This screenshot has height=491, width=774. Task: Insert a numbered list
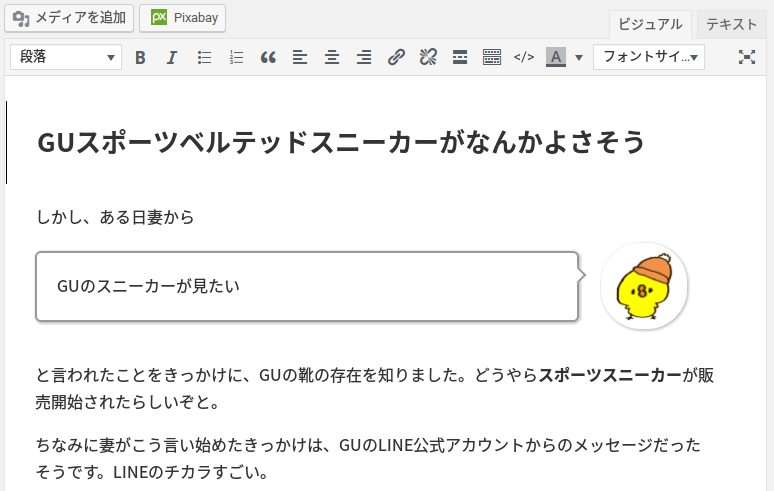[236, 58]
